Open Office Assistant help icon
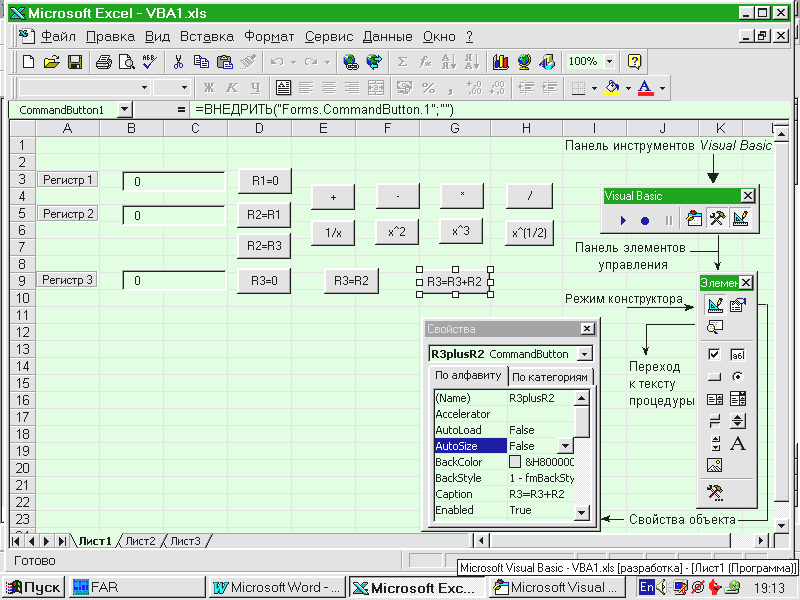Screen dimensions: 800x600 pyautogui.click(x=634, y=62)
